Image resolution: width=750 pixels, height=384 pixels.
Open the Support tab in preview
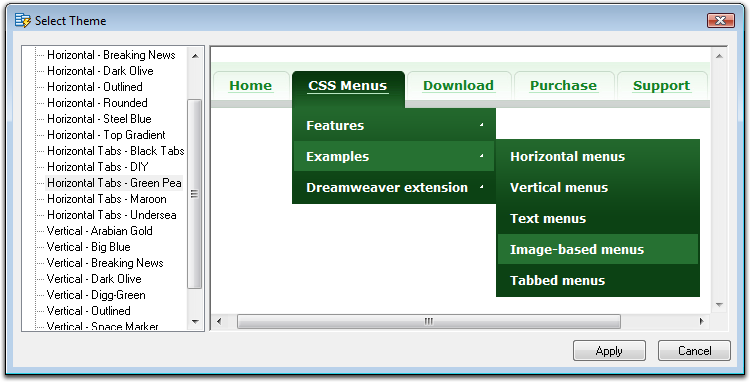coord(662,86)
